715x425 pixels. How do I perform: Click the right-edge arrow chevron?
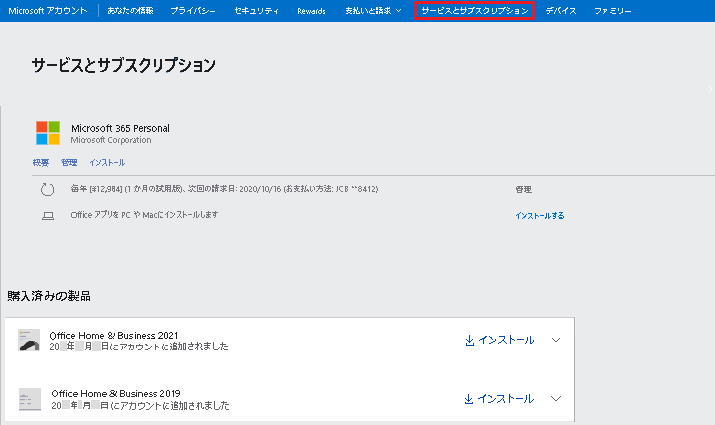coord(710,89)
